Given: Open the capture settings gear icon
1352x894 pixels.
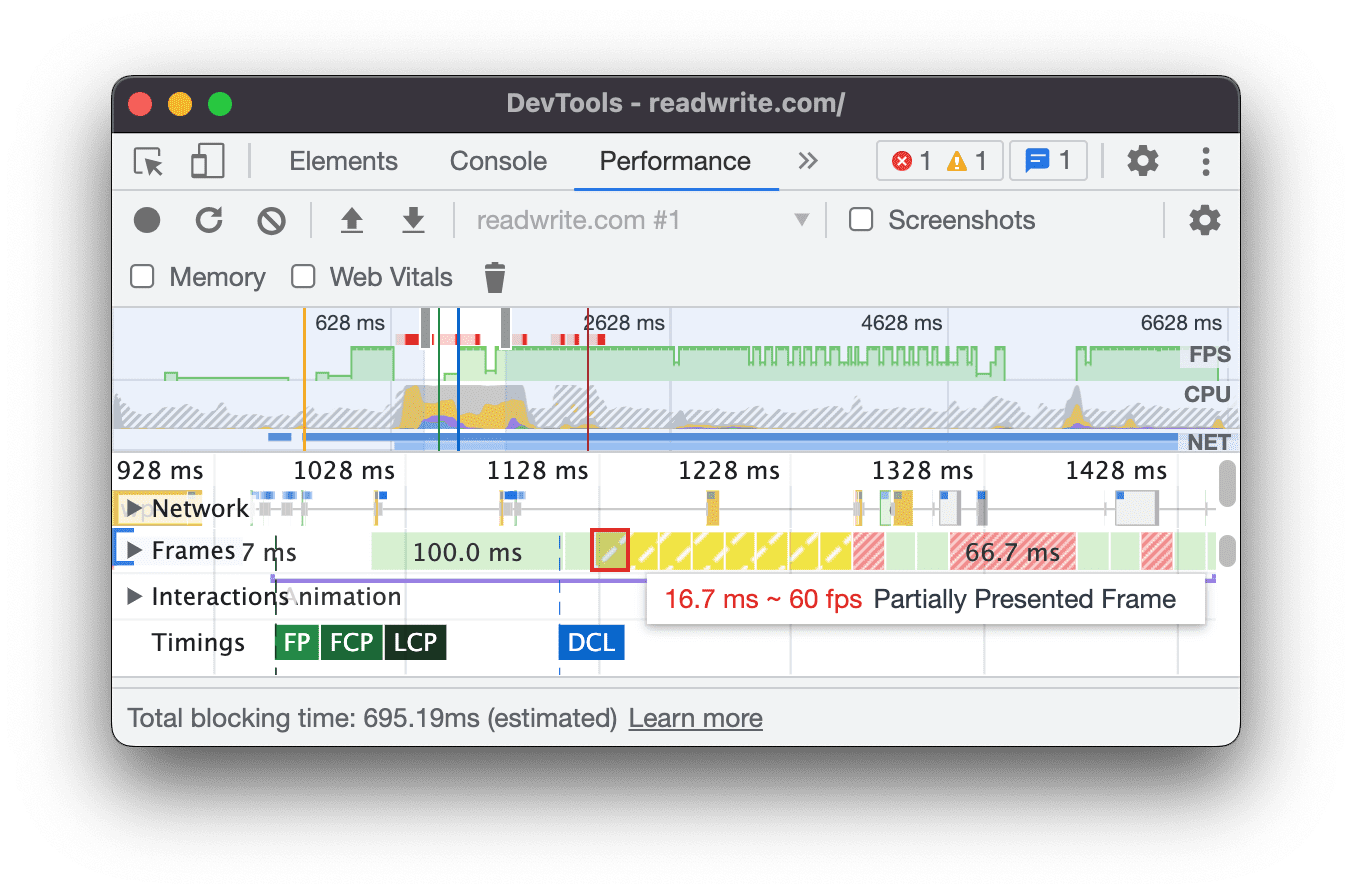Looking at the screenshot, I should pyautogui.click(x=1204, y=220).
